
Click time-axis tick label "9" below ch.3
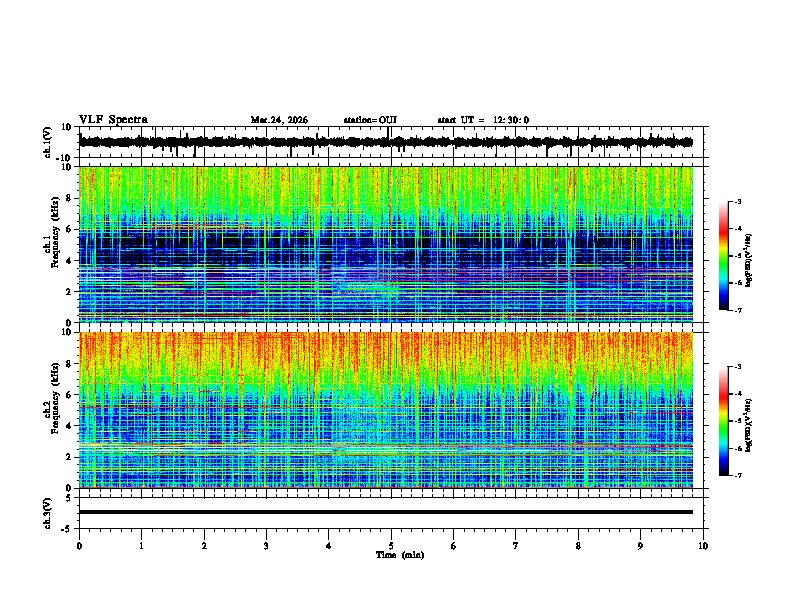coord(640,546)
